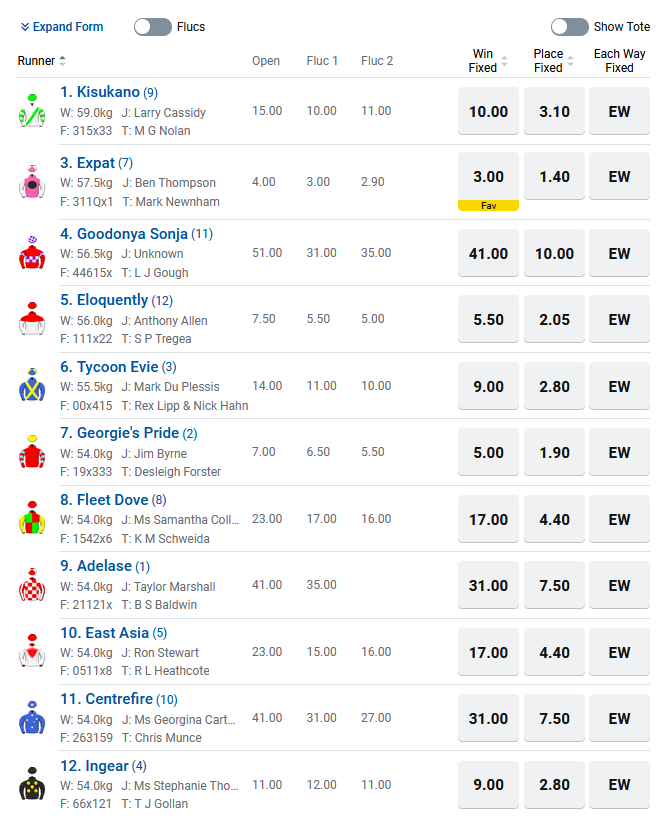Click Centrefire's blue jockey silks icon
666x817 pixels.
click(32, 718)
